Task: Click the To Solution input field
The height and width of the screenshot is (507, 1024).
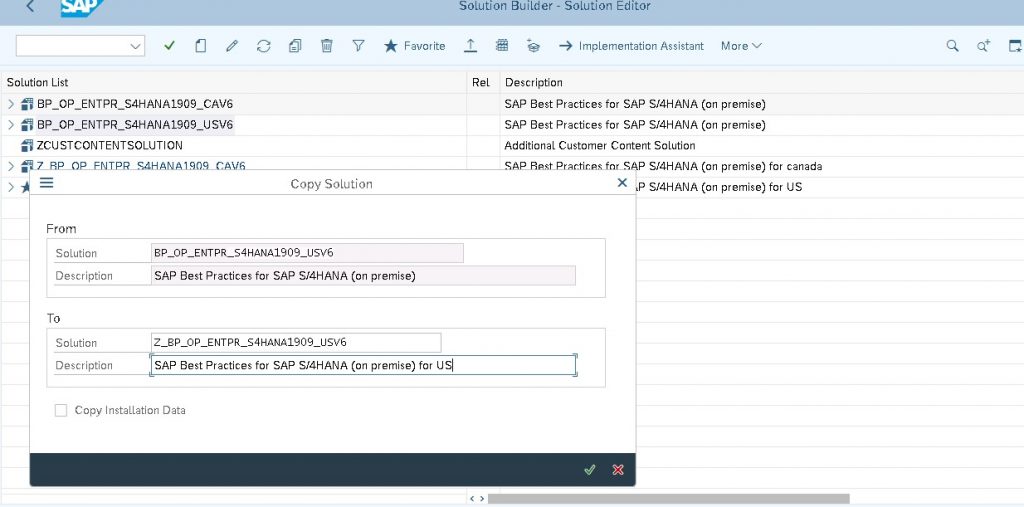Action: 296,342
